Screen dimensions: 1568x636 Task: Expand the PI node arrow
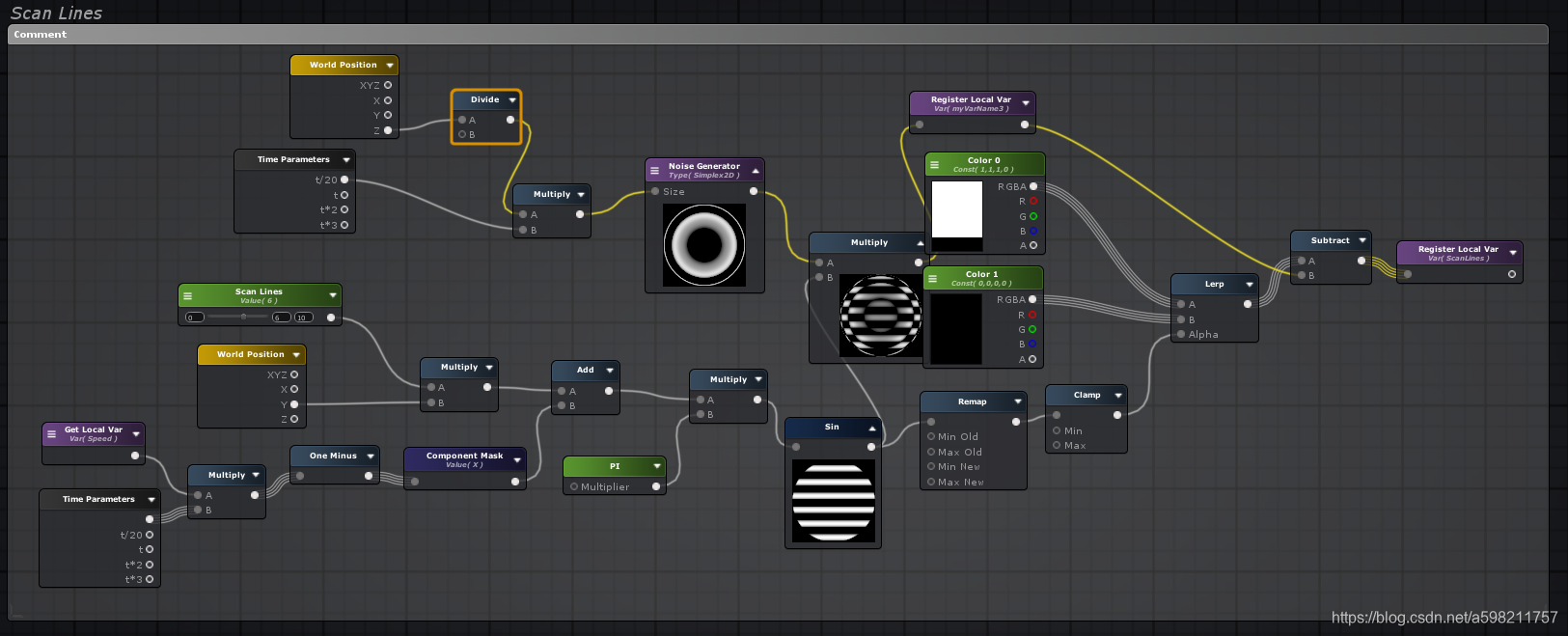[x=657, y=466]
